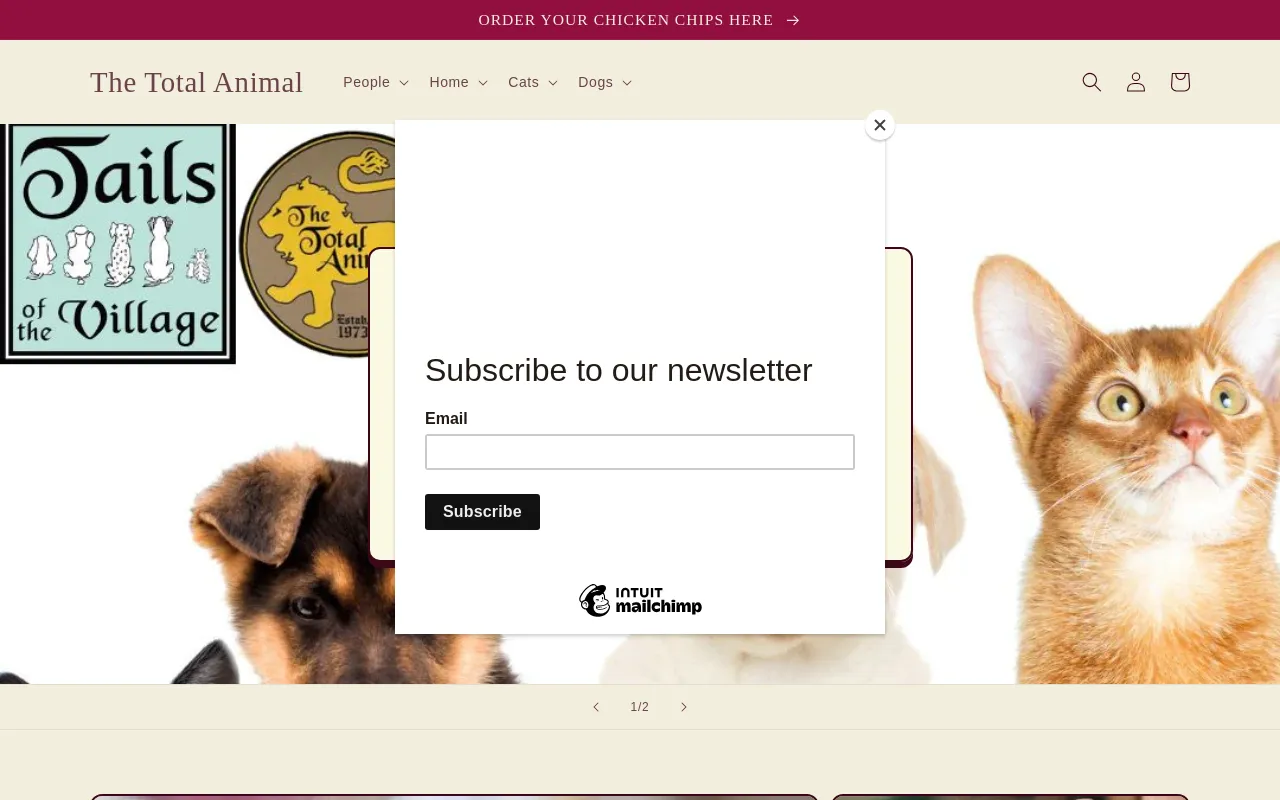Open the search magnifier icon
The width and height of the screenshot is (1280, 800).
click(x=1092, y=82)
